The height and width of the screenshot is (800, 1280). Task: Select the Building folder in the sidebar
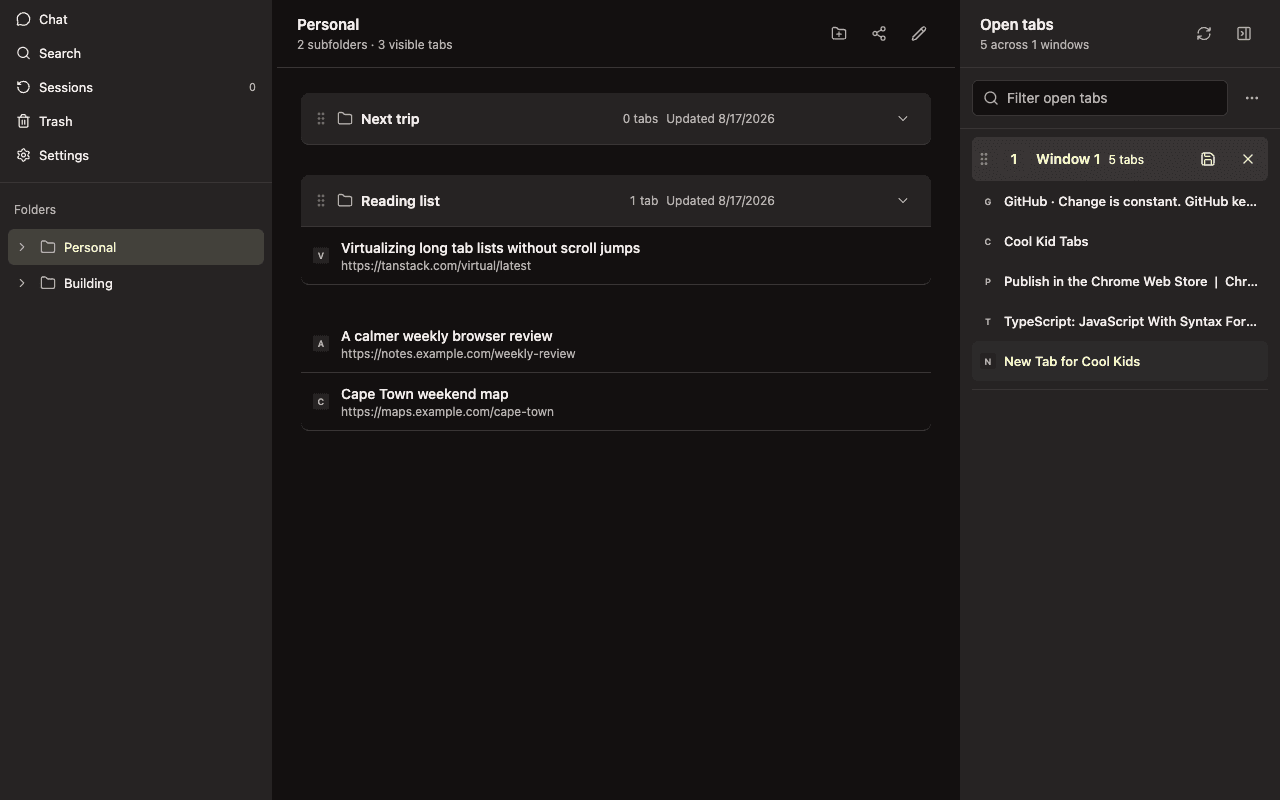pyautogui.click(x=136, y=283)
